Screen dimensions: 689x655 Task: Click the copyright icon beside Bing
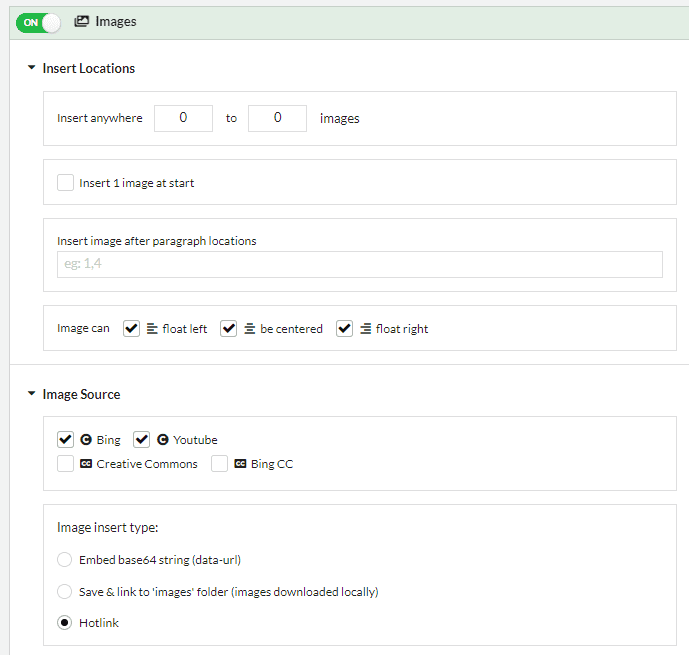pyautogui.click(x=86, y=440)
